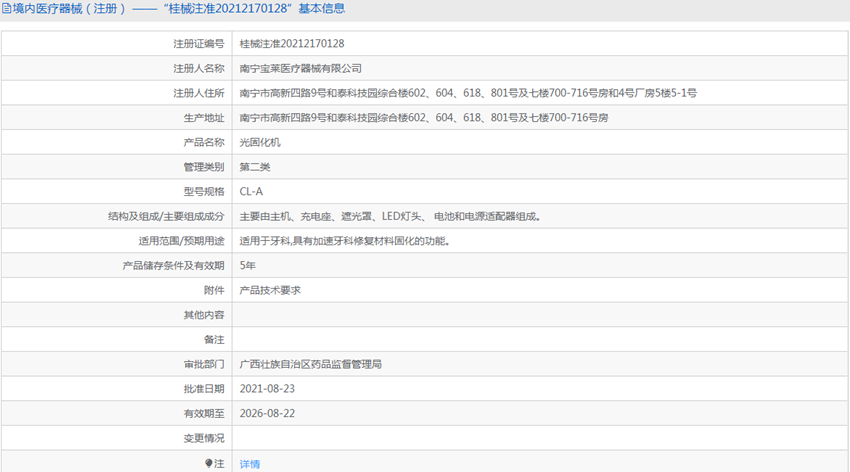Click the 生产地址 production address value
Image resolution: width=850 pixels, height=472 pixels.
point(423,118)
